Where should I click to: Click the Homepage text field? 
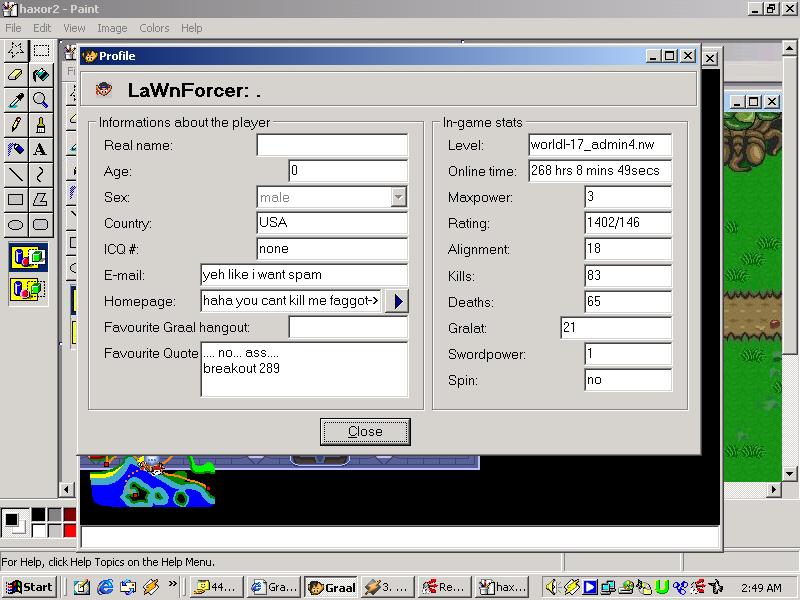point(291,301)
